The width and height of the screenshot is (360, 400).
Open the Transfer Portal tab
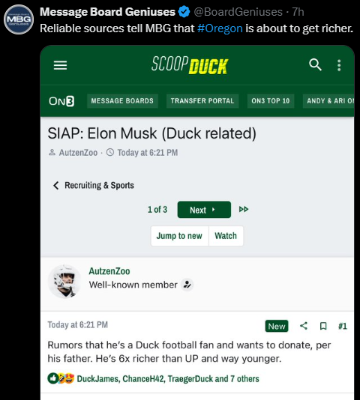202,101
